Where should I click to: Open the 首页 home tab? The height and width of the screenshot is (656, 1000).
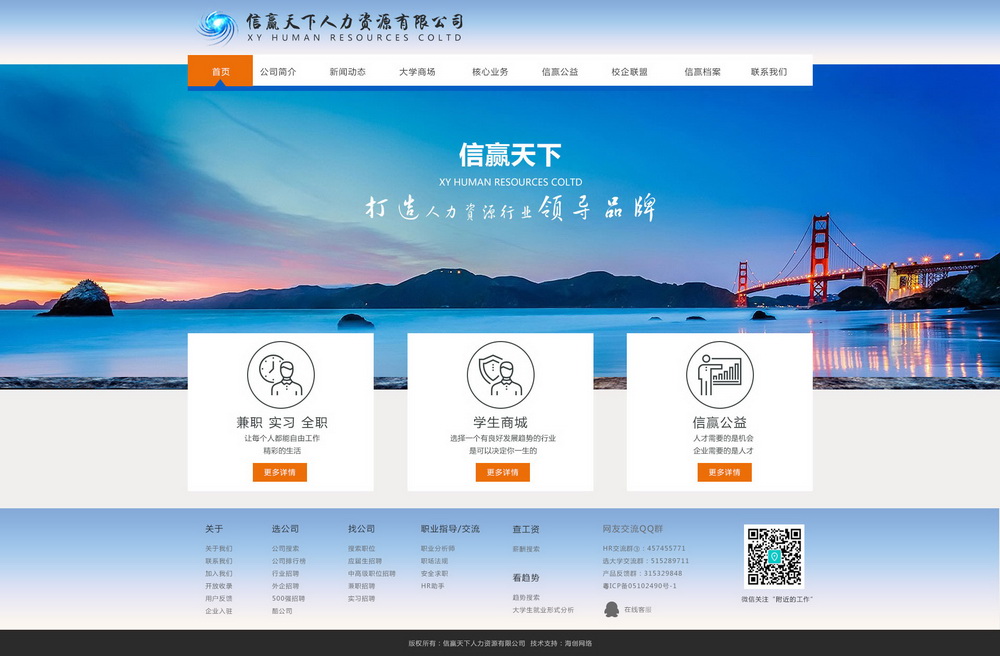click(x=220, y=72)
